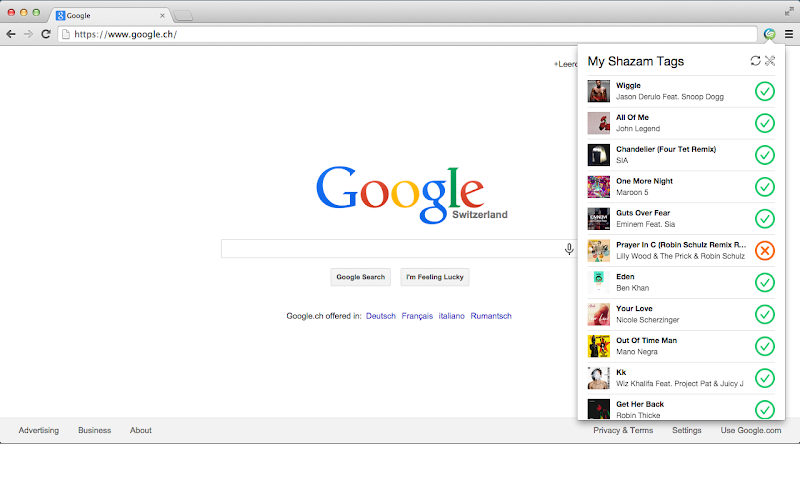The image size is (800, 500).
Task: Go back to previous page
Action: coord(11,34)
